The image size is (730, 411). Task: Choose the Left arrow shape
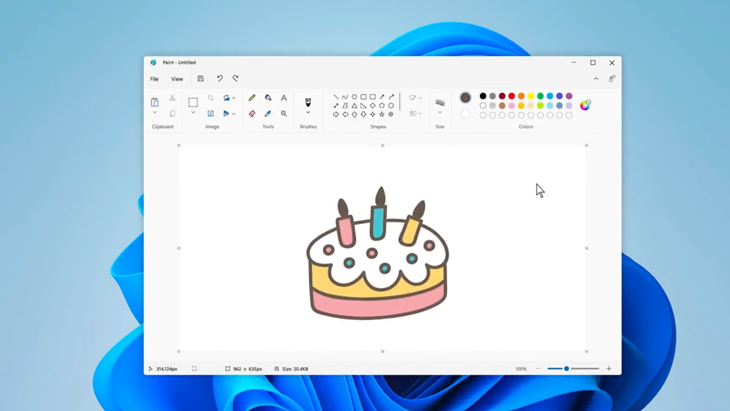coord(345,115)
